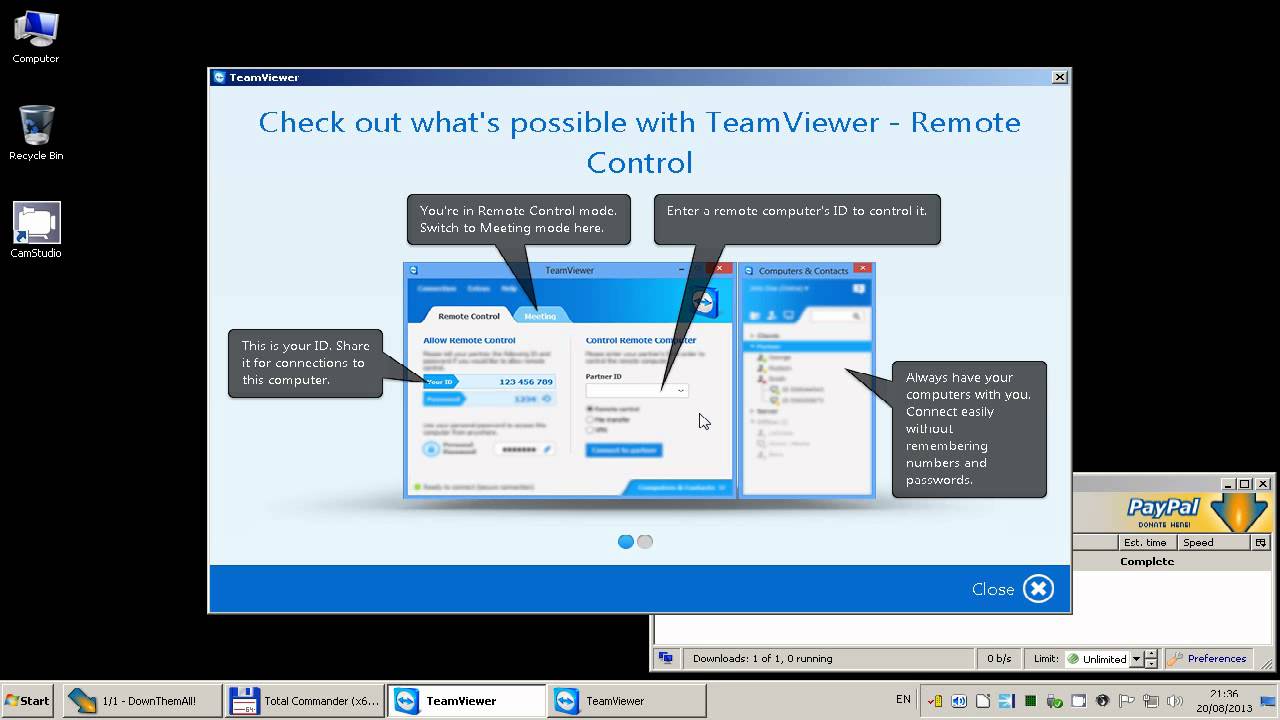Decrease speed limit with the down spinner arrow

1151,664
